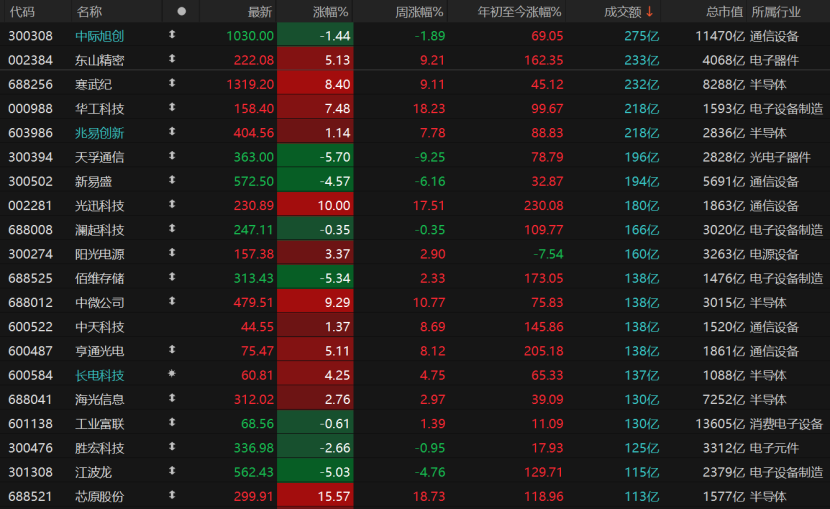Open the stock 兆易创新 by its name
Screen dimensions: 830x509
click(x=100, y=133)
